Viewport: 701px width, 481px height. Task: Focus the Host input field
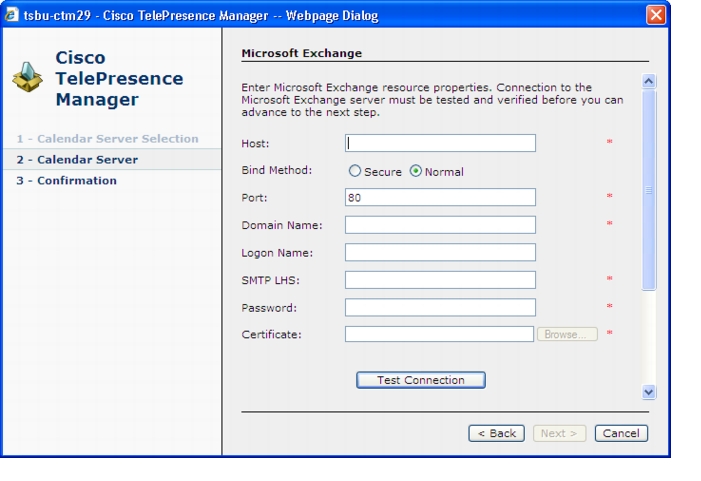[440, 143]
